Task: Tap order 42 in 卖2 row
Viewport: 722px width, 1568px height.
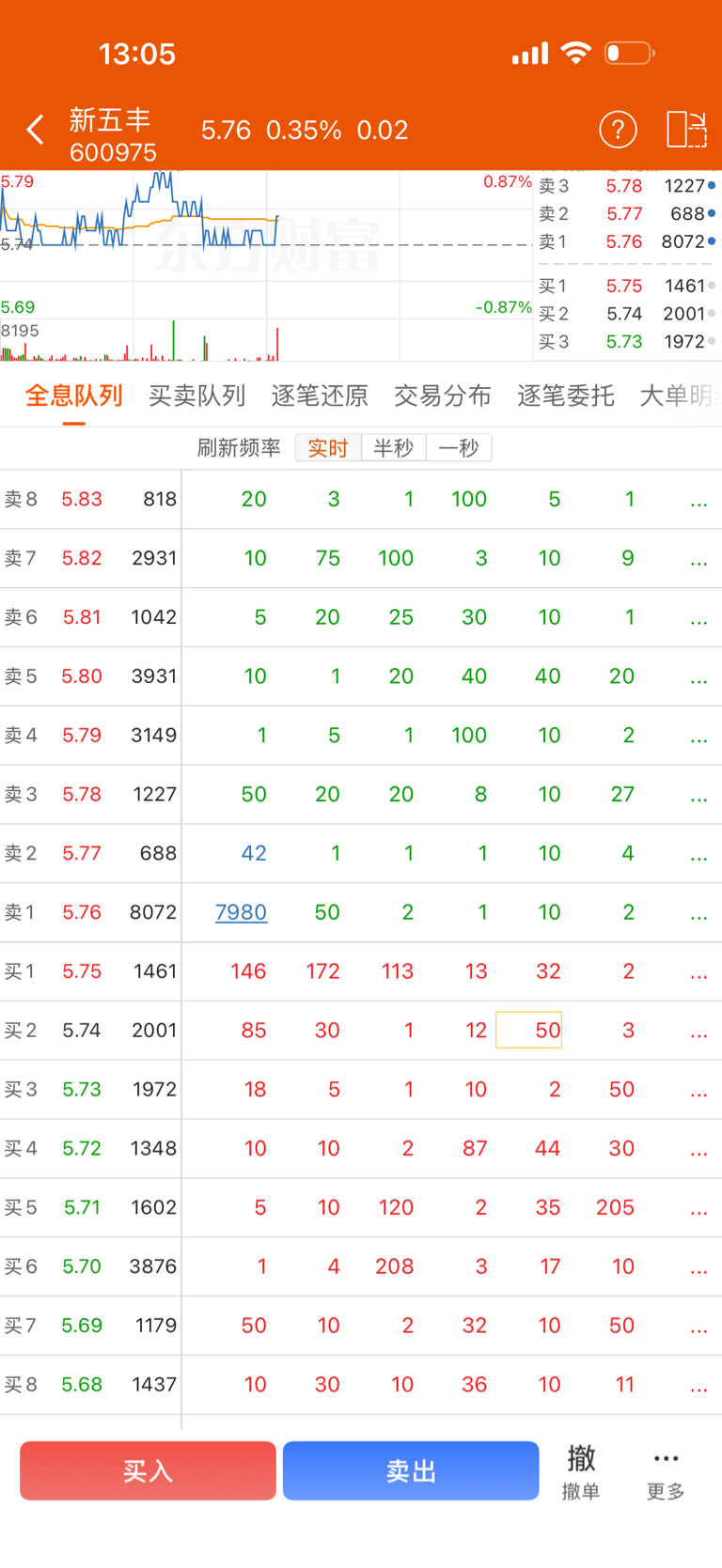Action: 254,853
